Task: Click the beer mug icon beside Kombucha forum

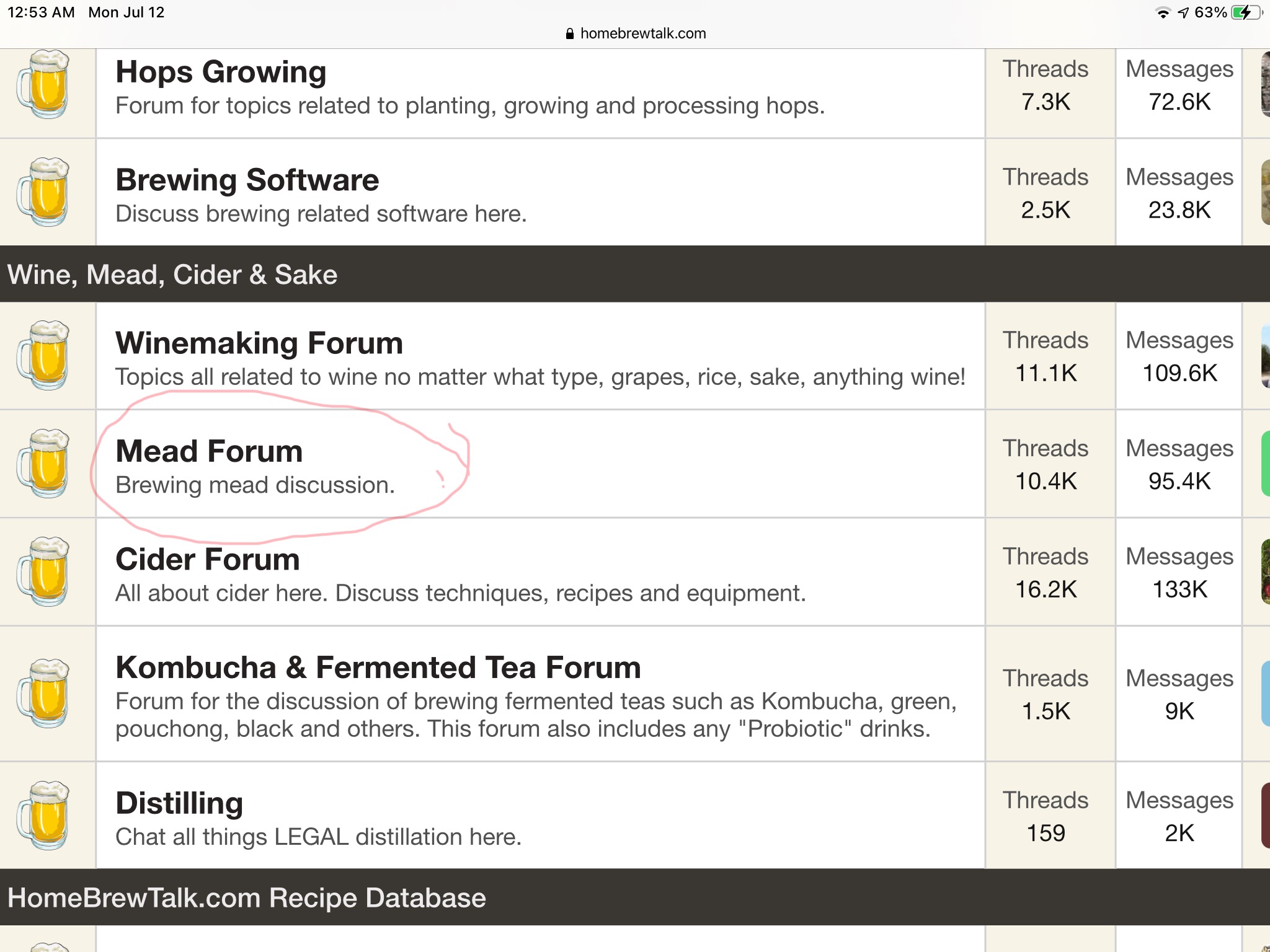Action: [x=43, y=693]
